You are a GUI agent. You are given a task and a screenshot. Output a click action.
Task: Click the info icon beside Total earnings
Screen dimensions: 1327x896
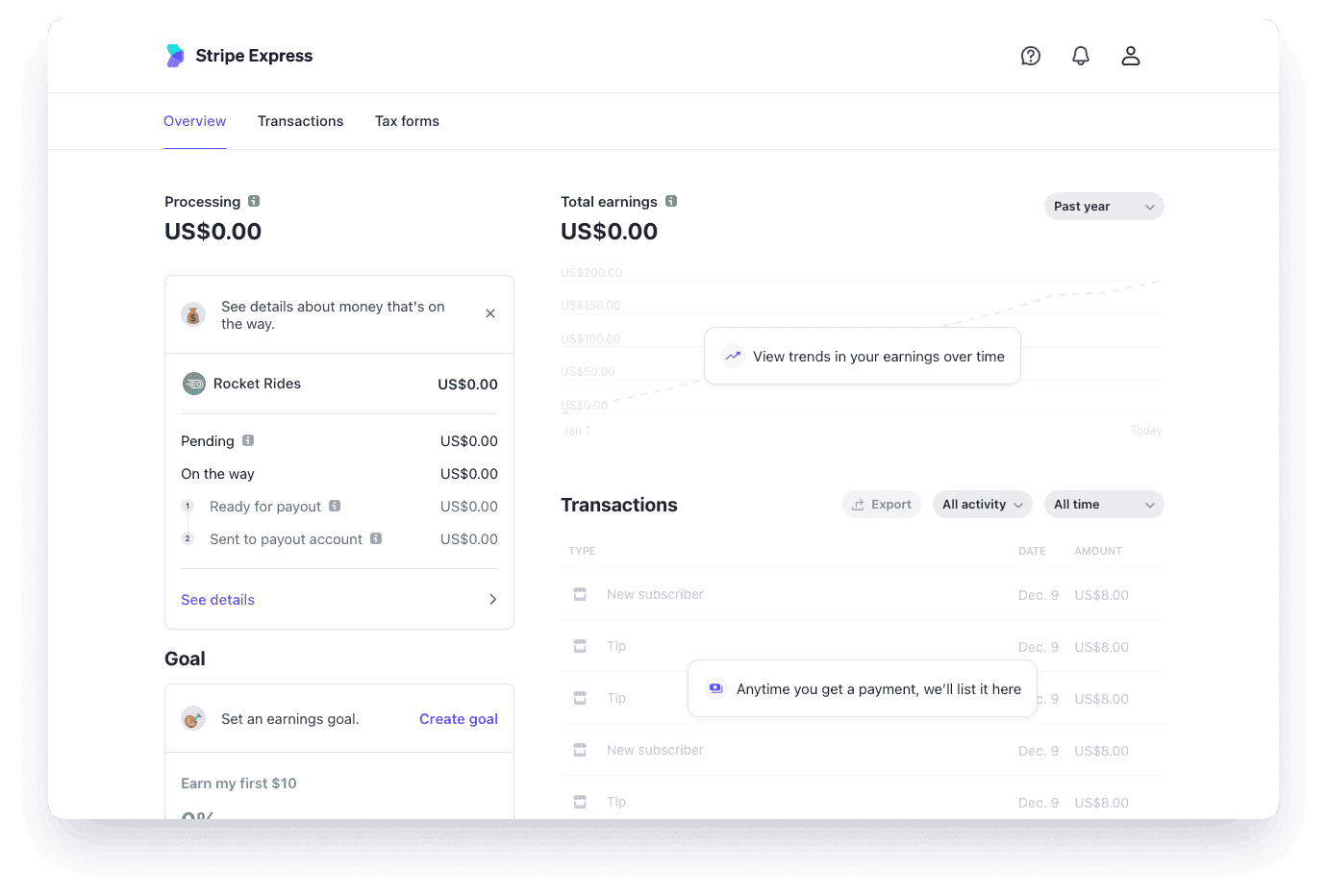click(671, 201)
